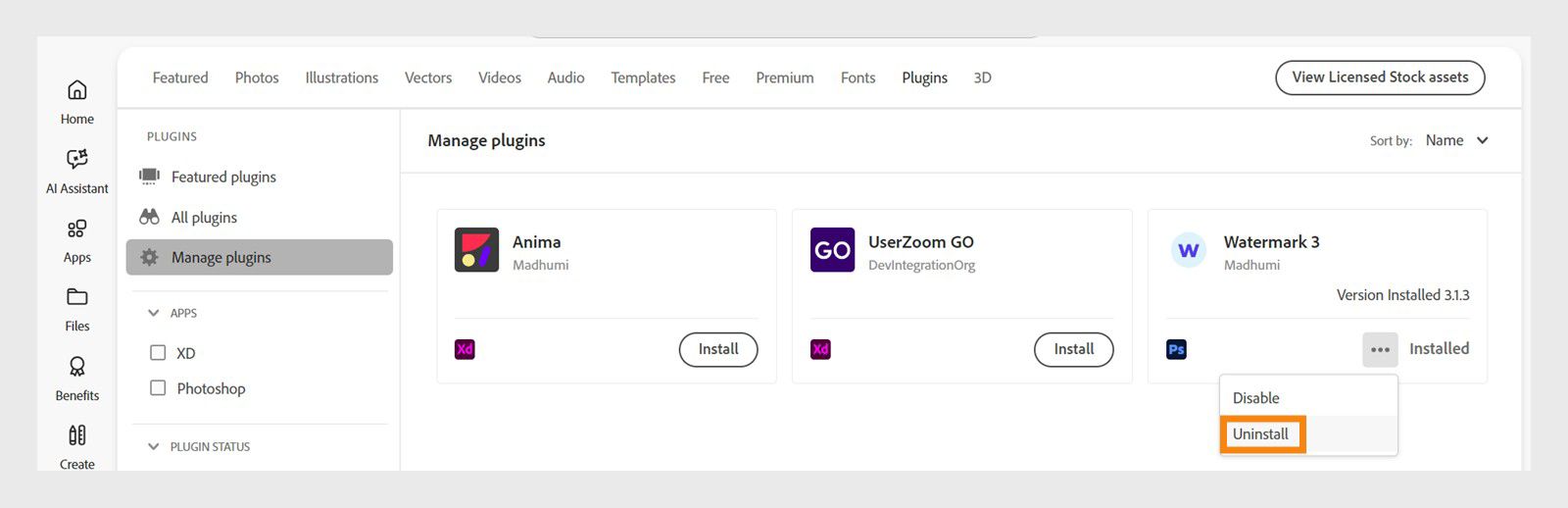Open the Sort by Name dropdown
This screenshot has width=1568, height=508.
1456,140
